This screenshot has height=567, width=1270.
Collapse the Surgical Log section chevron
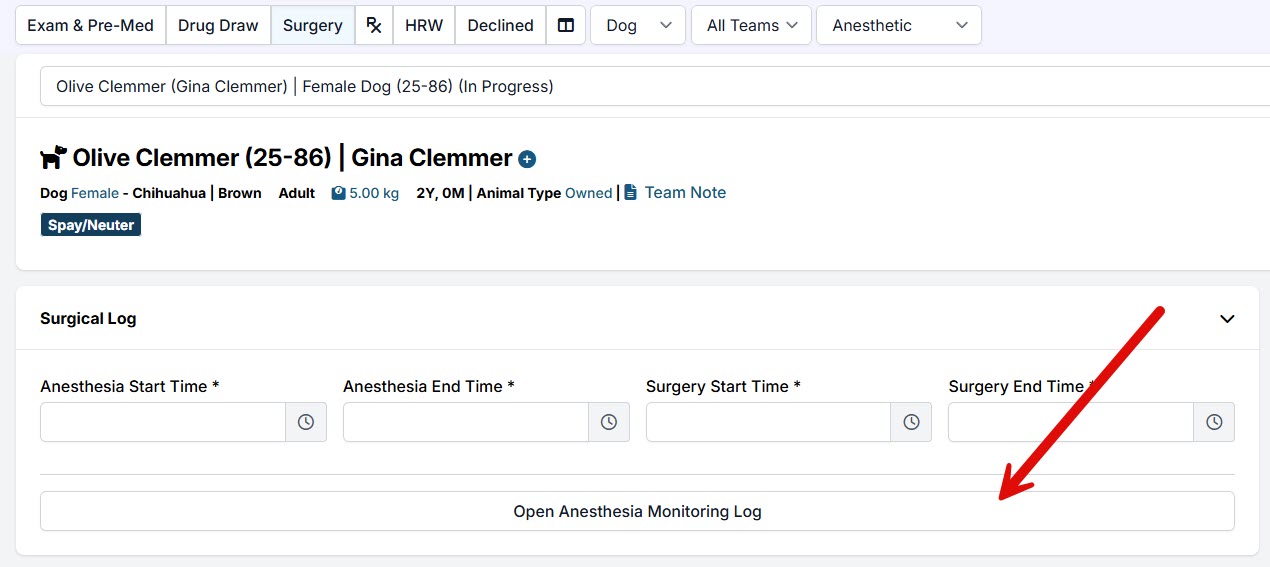(1228, 319)
